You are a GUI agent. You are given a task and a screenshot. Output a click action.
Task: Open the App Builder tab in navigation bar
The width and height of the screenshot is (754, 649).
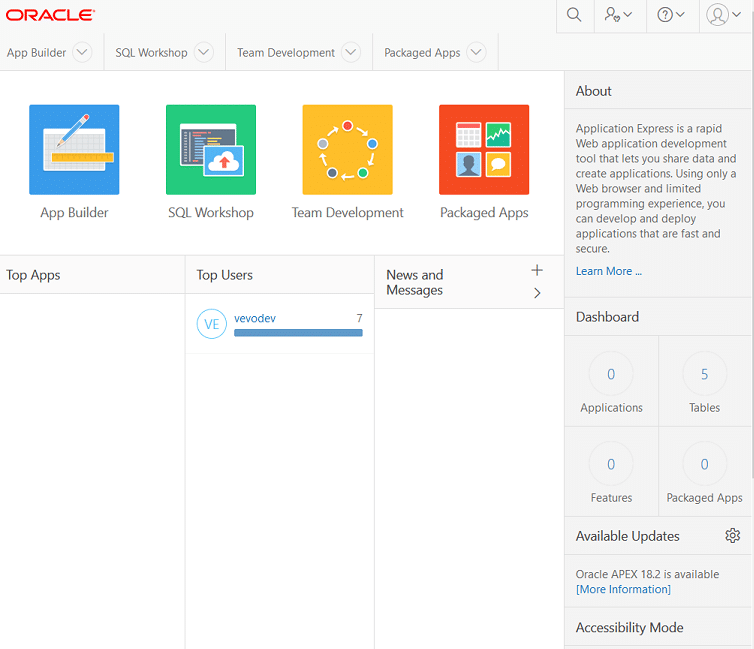click(36, 52)
